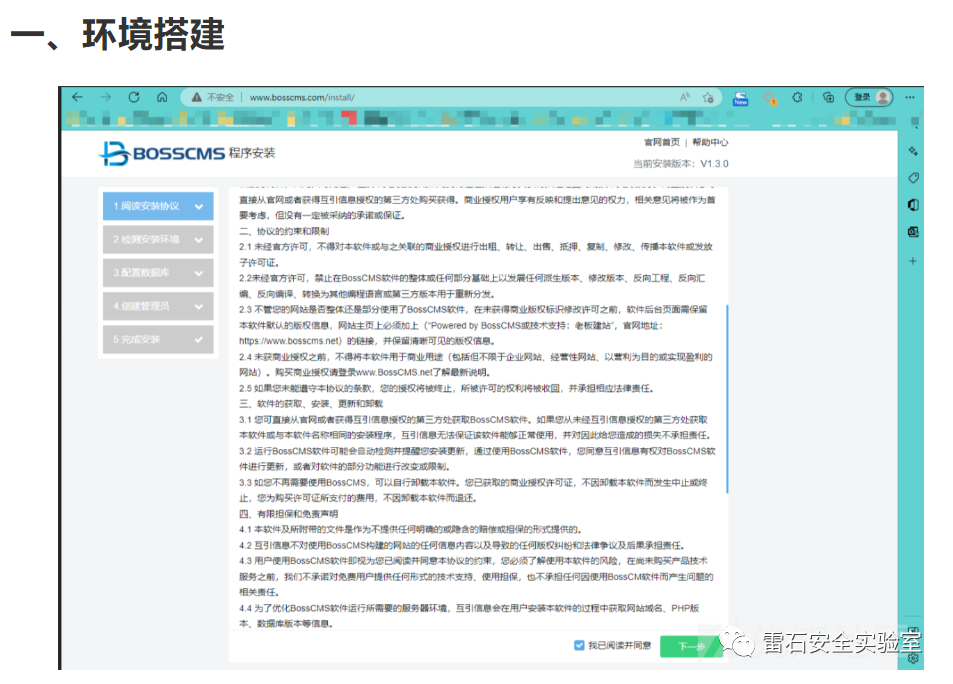Go back with the browser back arrow
Viewport: 953px width, 684px height.
pyautogui.click(x=77, y=97)
